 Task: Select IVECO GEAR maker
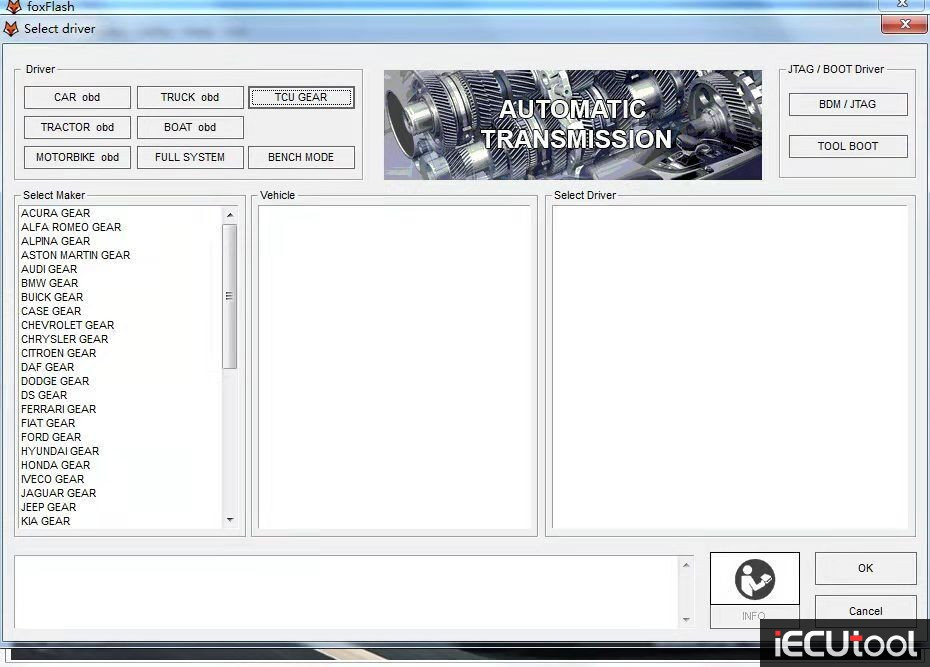pyautogui.click(x=53, y=479)
